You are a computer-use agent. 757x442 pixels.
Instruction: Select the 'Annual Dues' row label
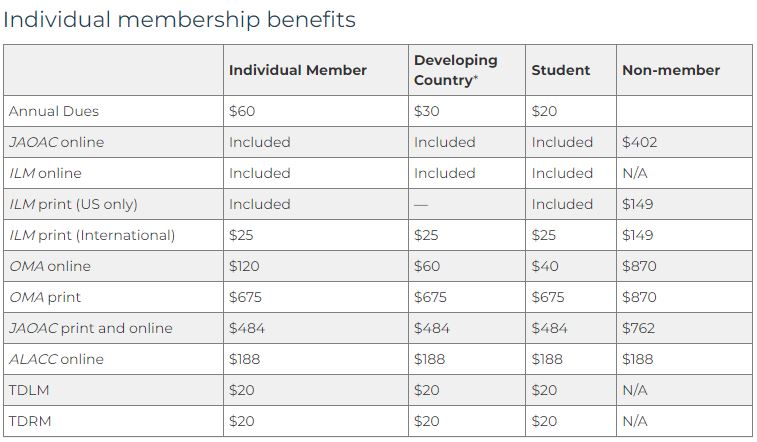53,111
